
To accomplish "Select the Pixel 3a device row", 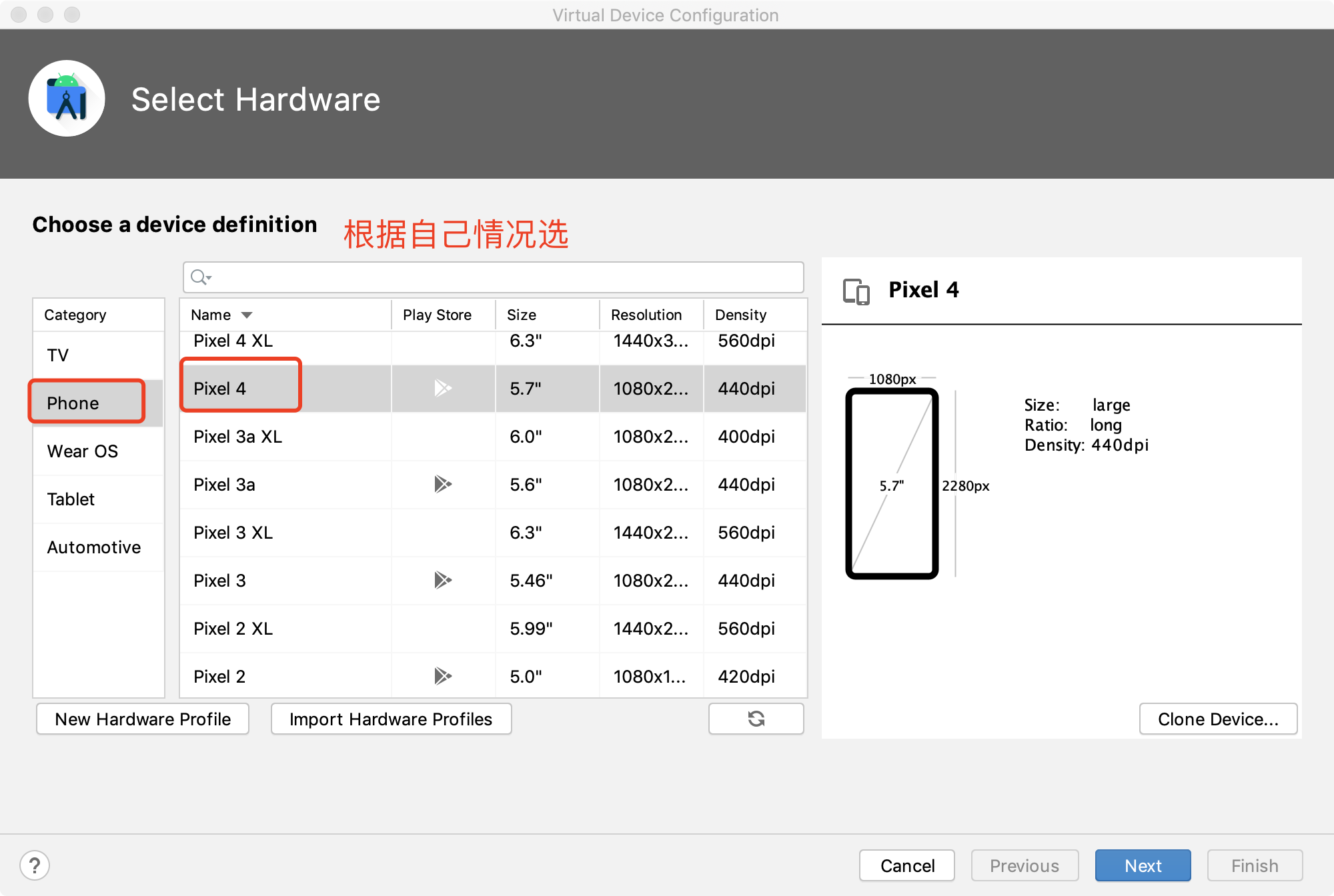I will click(494, 485).
